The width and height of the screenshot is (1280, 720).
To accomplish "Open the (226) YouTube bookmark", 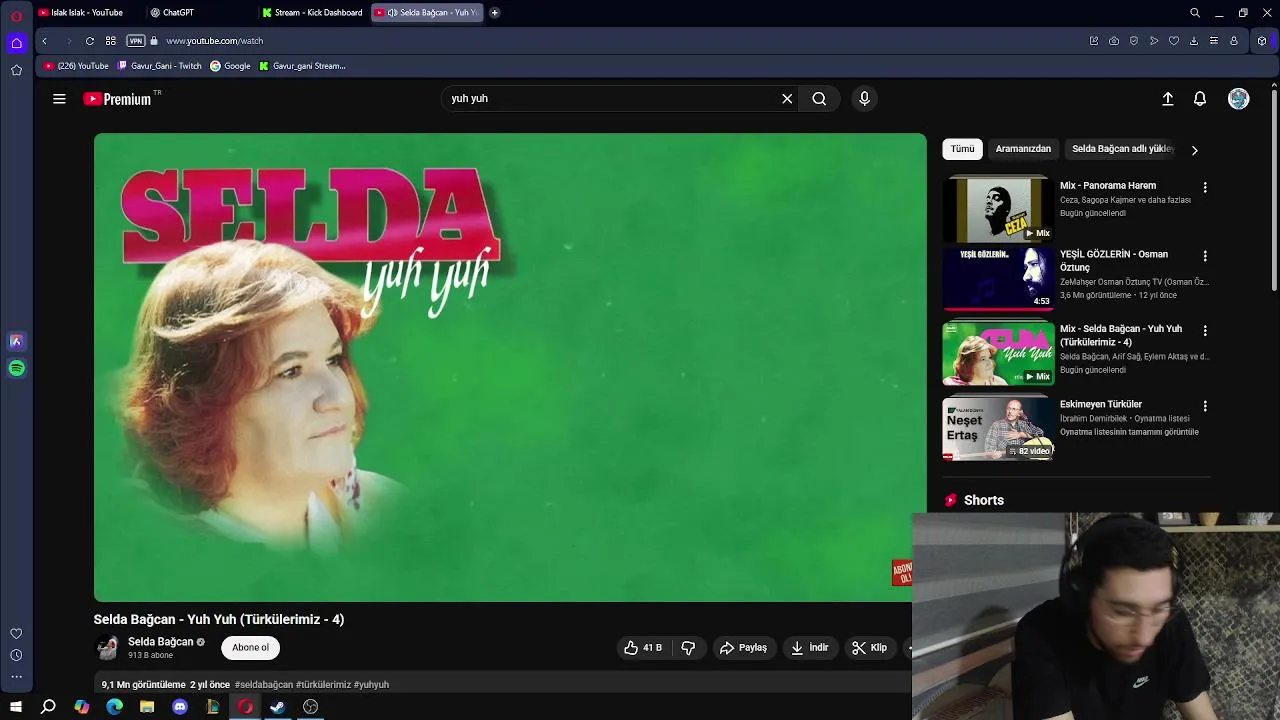I will 76,66.
